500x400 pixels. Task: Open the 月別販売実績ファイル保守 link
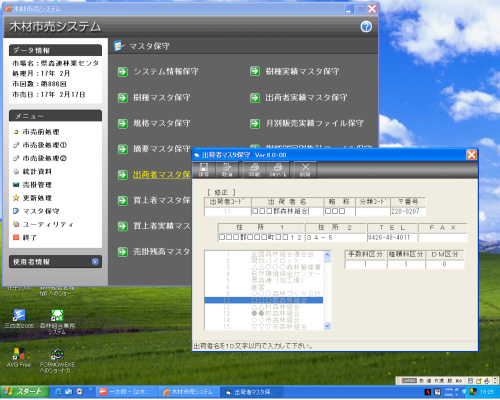point(314,124)
